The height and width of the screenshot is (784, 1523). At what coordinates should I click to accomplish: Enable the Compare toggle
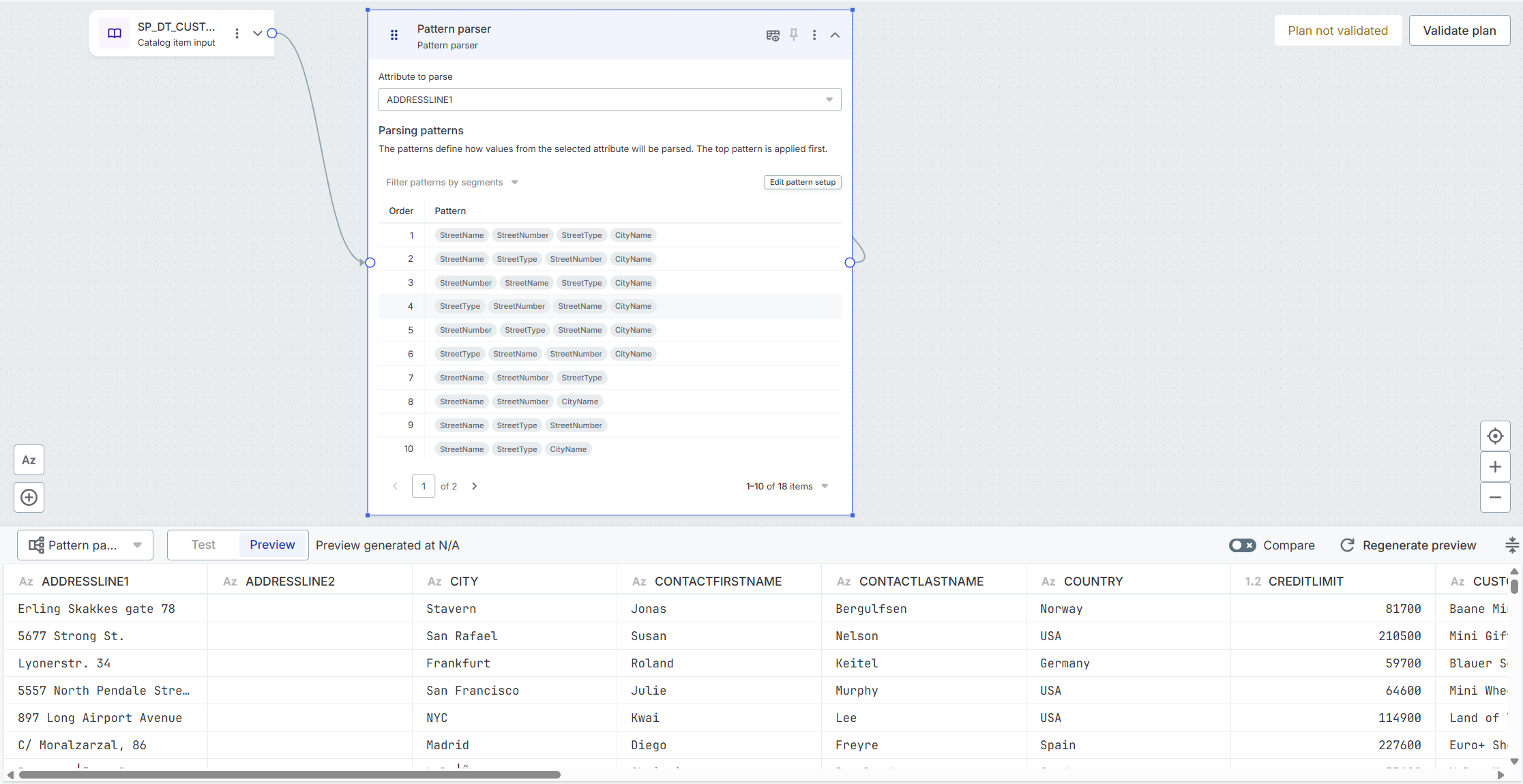coord(1242,545)
